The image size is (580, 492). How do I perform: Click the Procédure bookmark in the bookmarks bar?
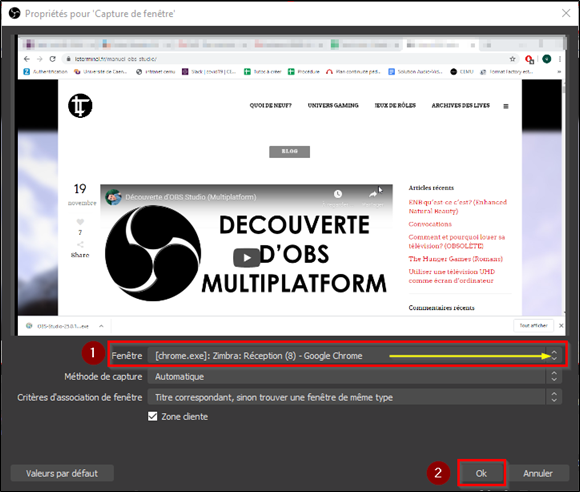pos(304,72)
